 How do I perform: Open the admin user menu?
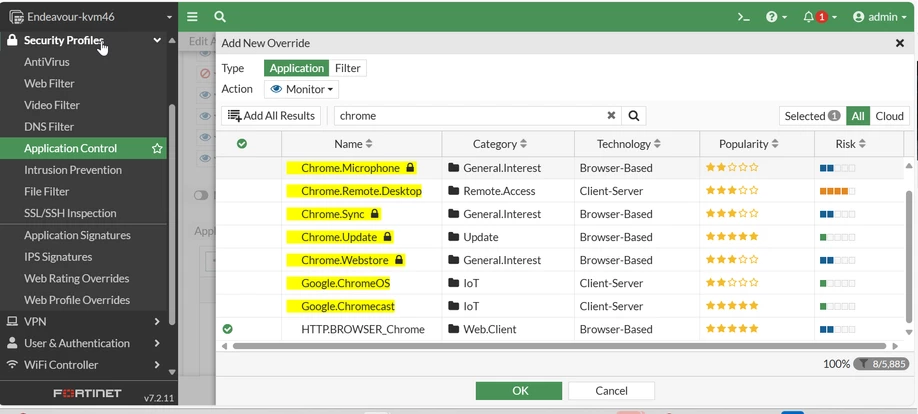coord(882,17)
